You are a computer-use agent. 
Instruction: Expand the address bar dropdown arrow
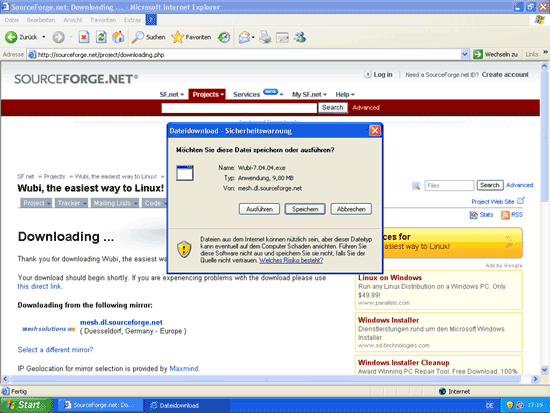[x=464, y=54]
